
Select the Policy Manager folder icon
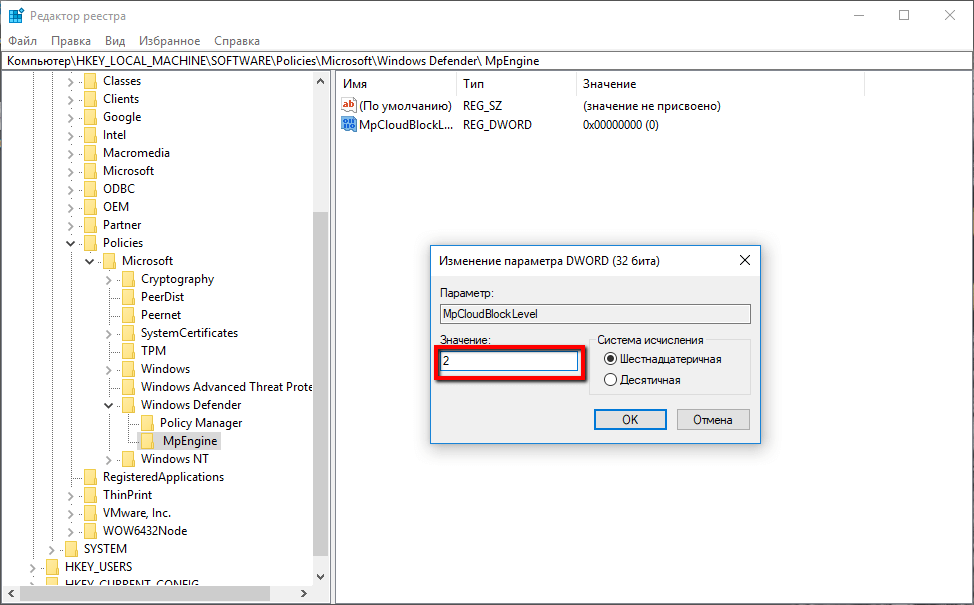tap(147, 423)
